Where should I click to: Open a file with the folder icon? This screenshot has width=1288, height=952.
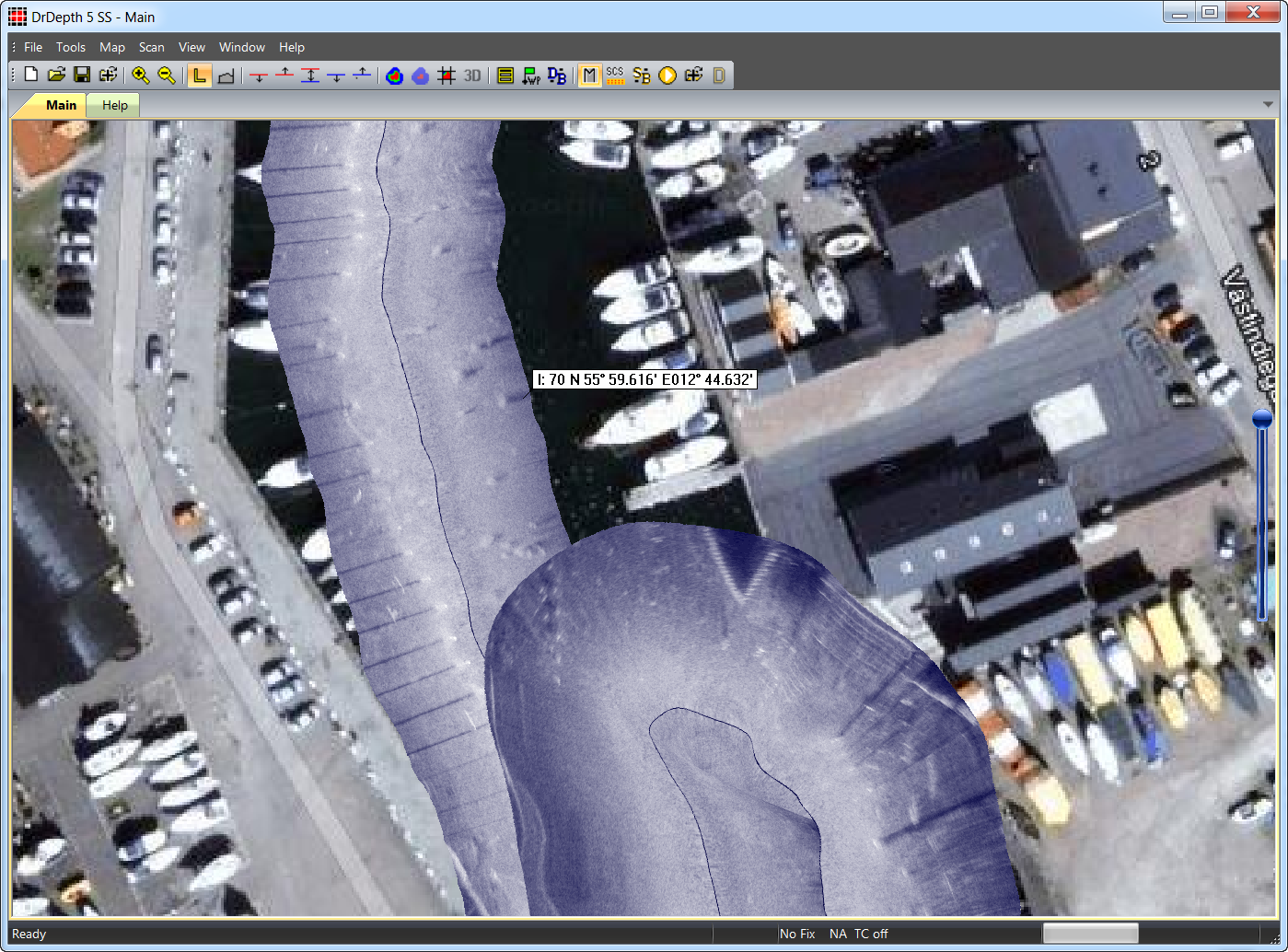[x=56, y=75]
